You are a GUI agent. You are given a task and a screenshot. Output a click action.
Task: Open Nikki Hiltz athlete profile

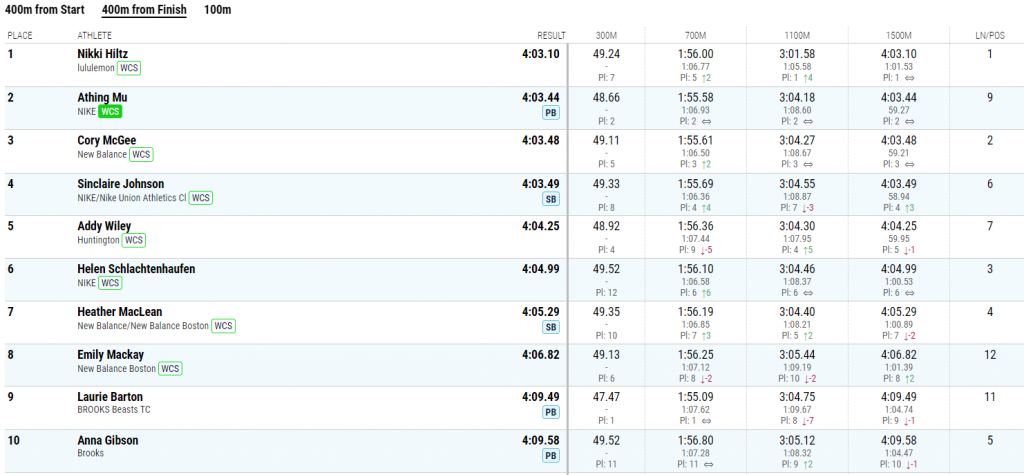click(103, 54)
